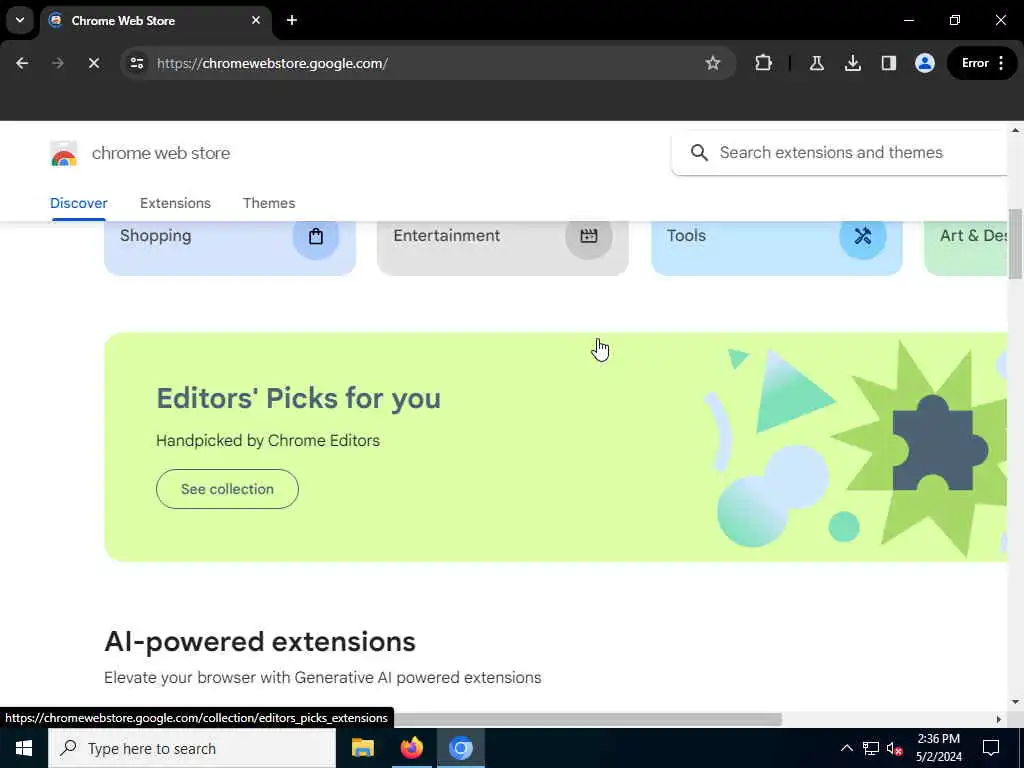Click the vertical scrollbar thumb
Screen dimensions: 1024x768
[x=1015, y=244]
